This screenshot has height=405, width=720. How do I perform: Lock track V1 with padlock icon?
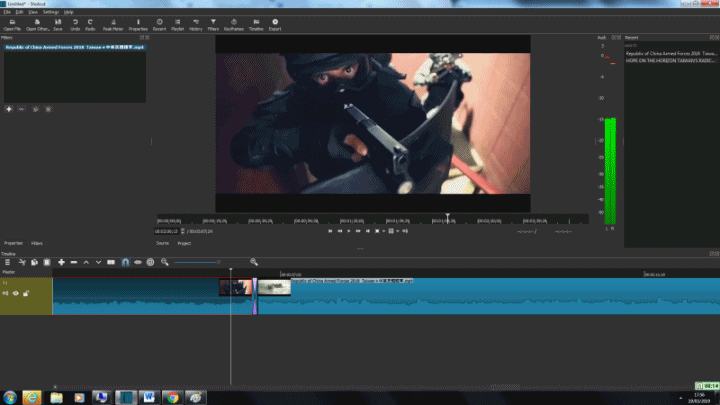[x=27, y=293]
